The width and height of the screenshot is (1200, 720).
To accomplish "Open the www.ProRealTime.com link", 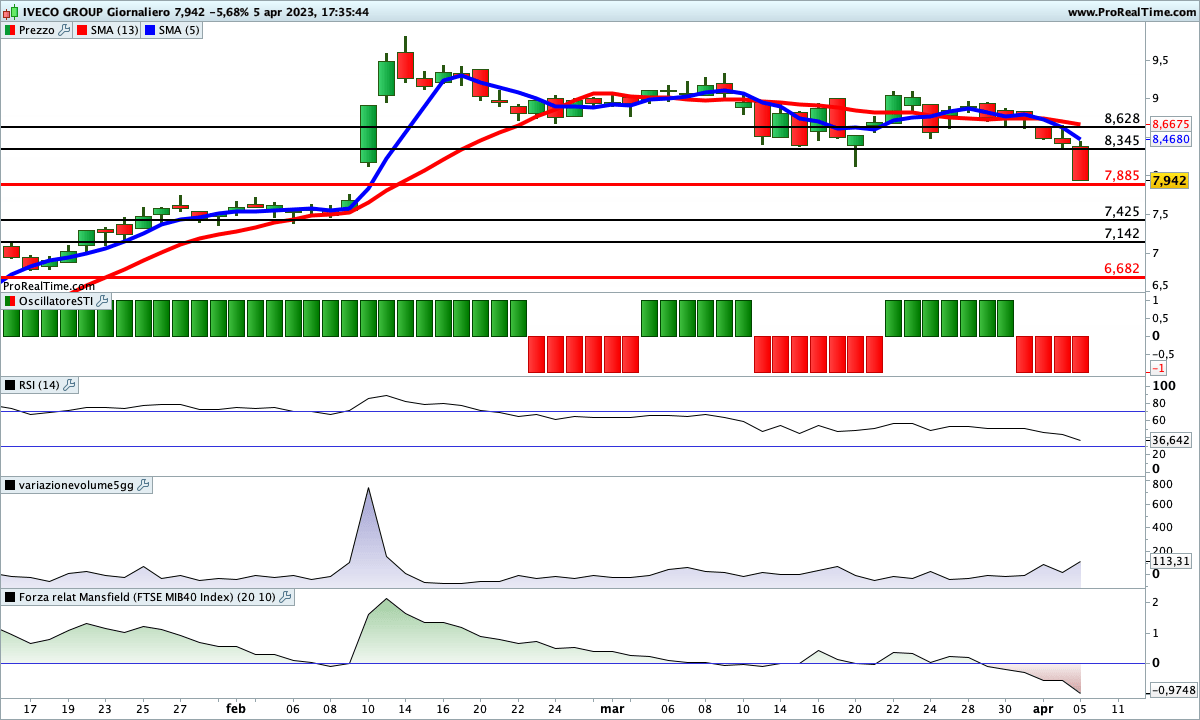I will [1131, 12].
